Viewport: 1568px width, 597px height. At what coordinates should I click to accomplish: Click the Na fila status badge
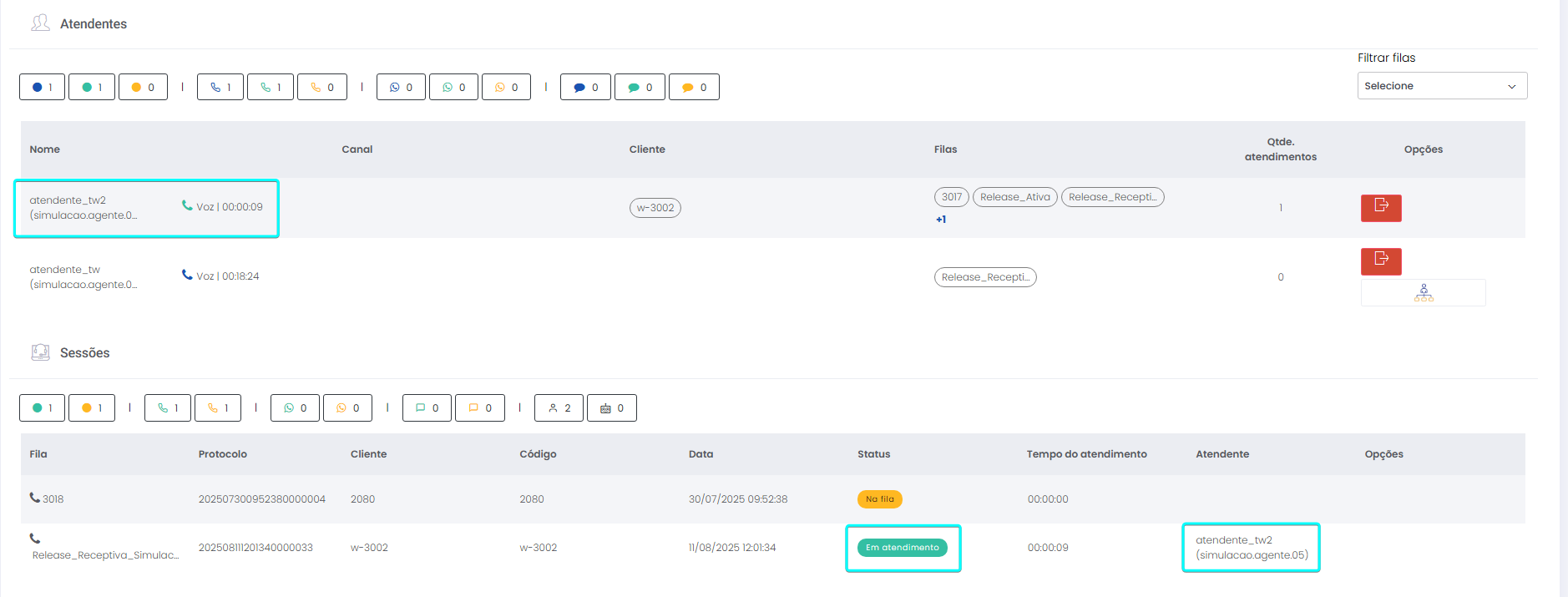pos(879,499)
